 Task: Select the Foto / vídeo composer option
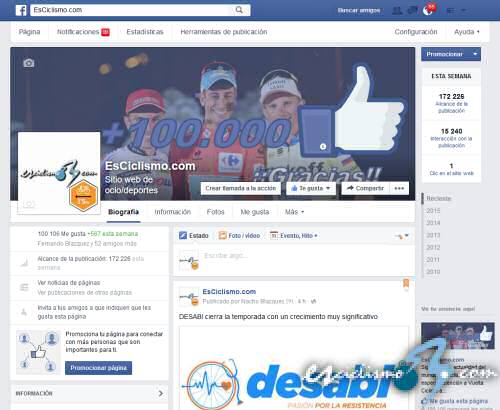coord(239,236)
